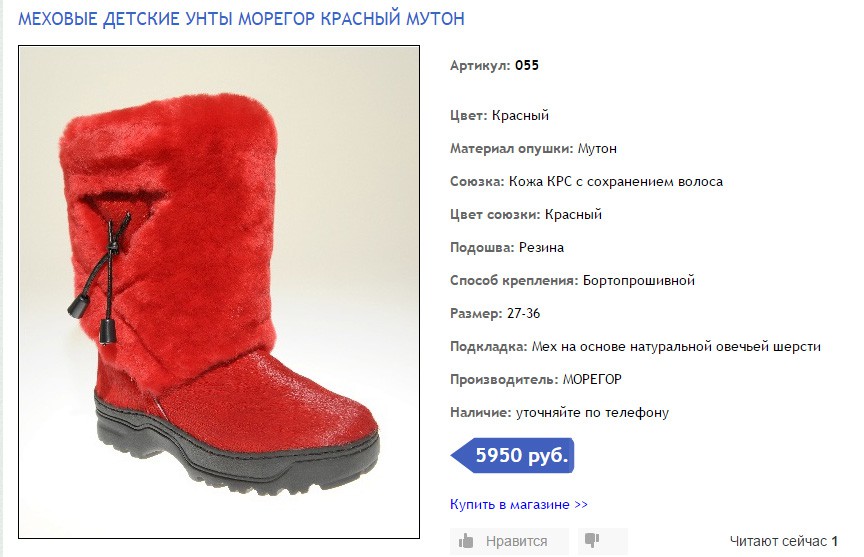Click the blue 5950 руб. price tag
This screenshot has height=557, width=864.
tap(512, 456)
